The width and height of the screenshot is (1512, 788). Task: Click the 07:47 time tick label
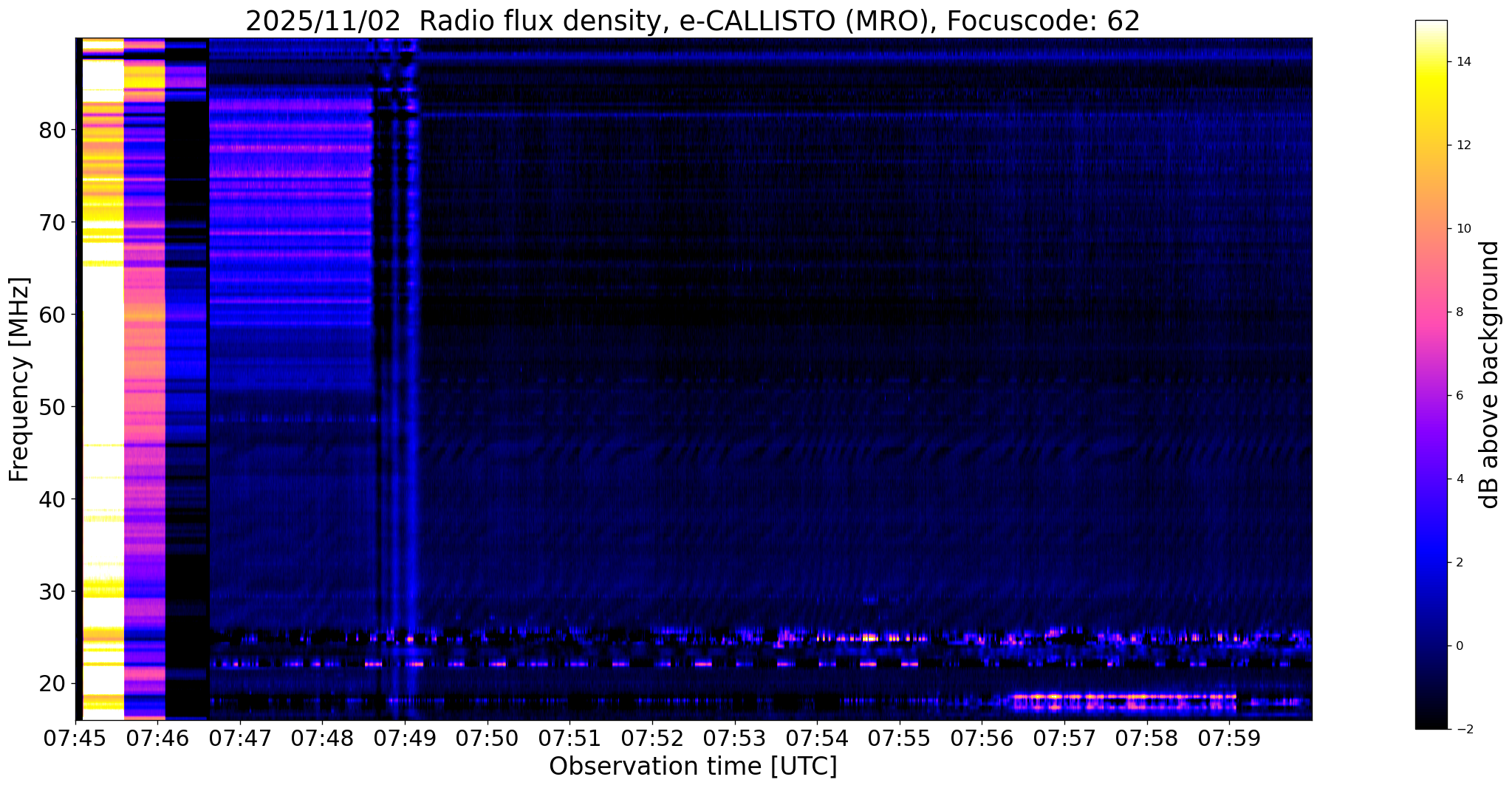(240, 738)
